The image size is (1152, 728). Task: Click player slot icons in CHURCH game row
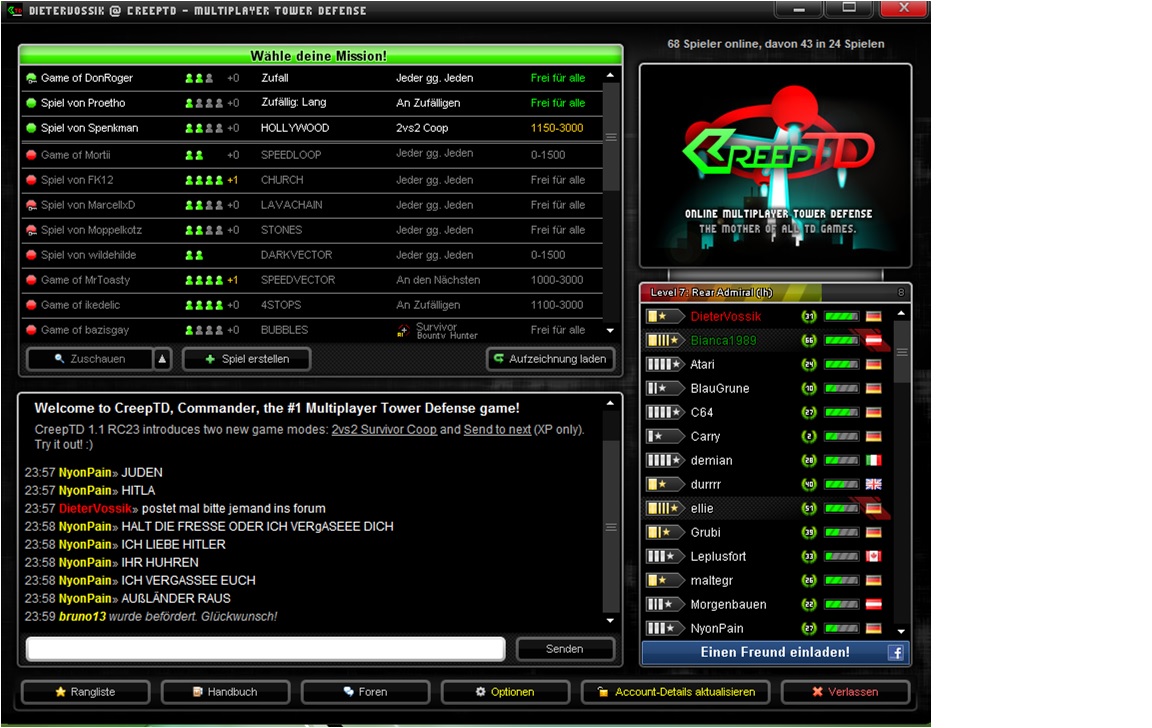[204, 180]
